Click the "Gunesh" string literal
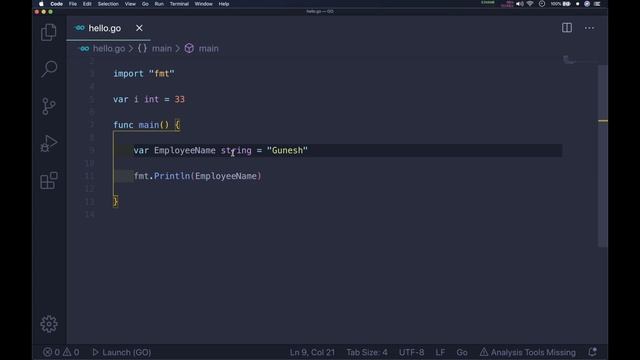This screenshot has width=640, height=360. (287, 150)
